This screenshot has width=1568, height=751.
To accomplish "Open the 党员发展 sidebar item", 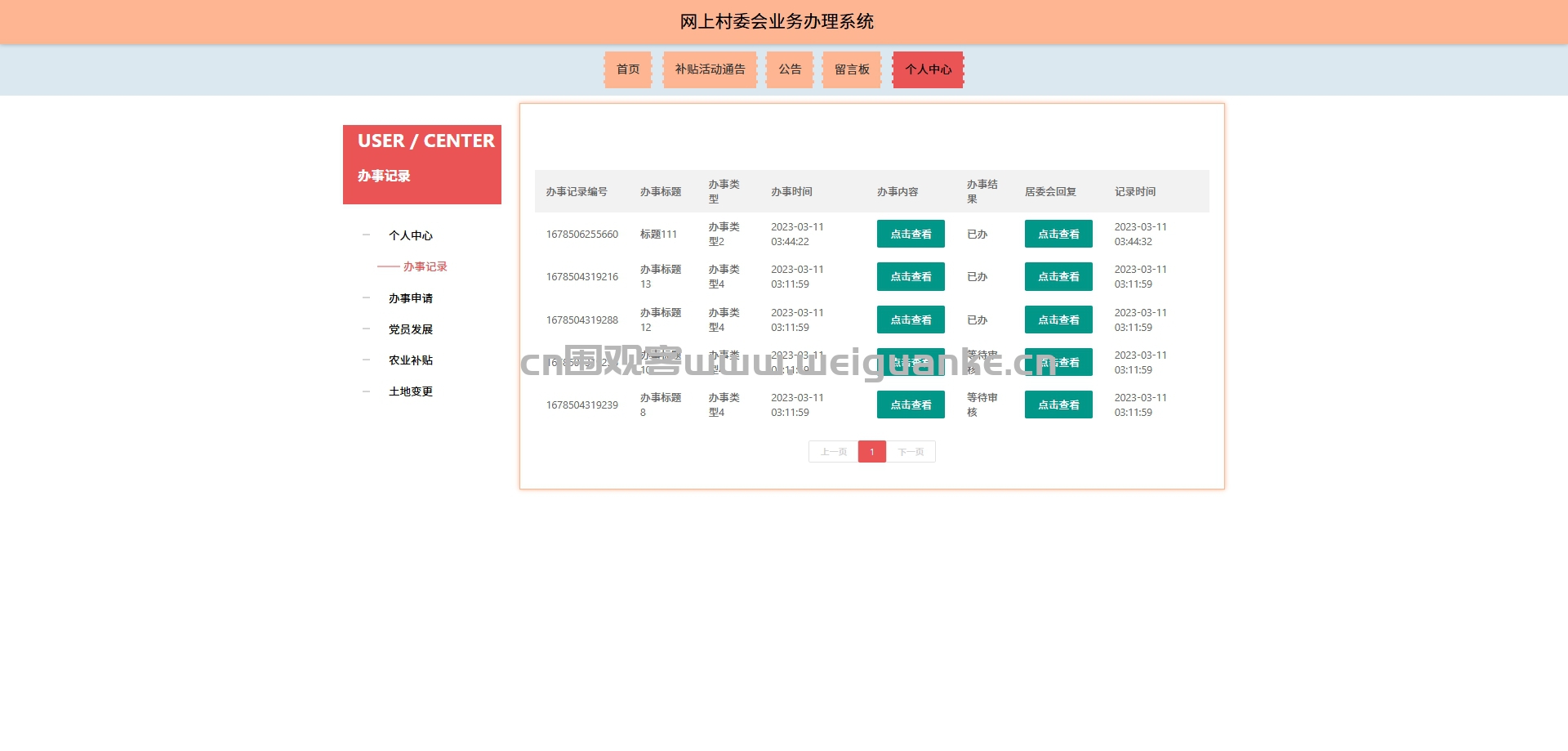I will pyautogui.click(x=411, y=329).
